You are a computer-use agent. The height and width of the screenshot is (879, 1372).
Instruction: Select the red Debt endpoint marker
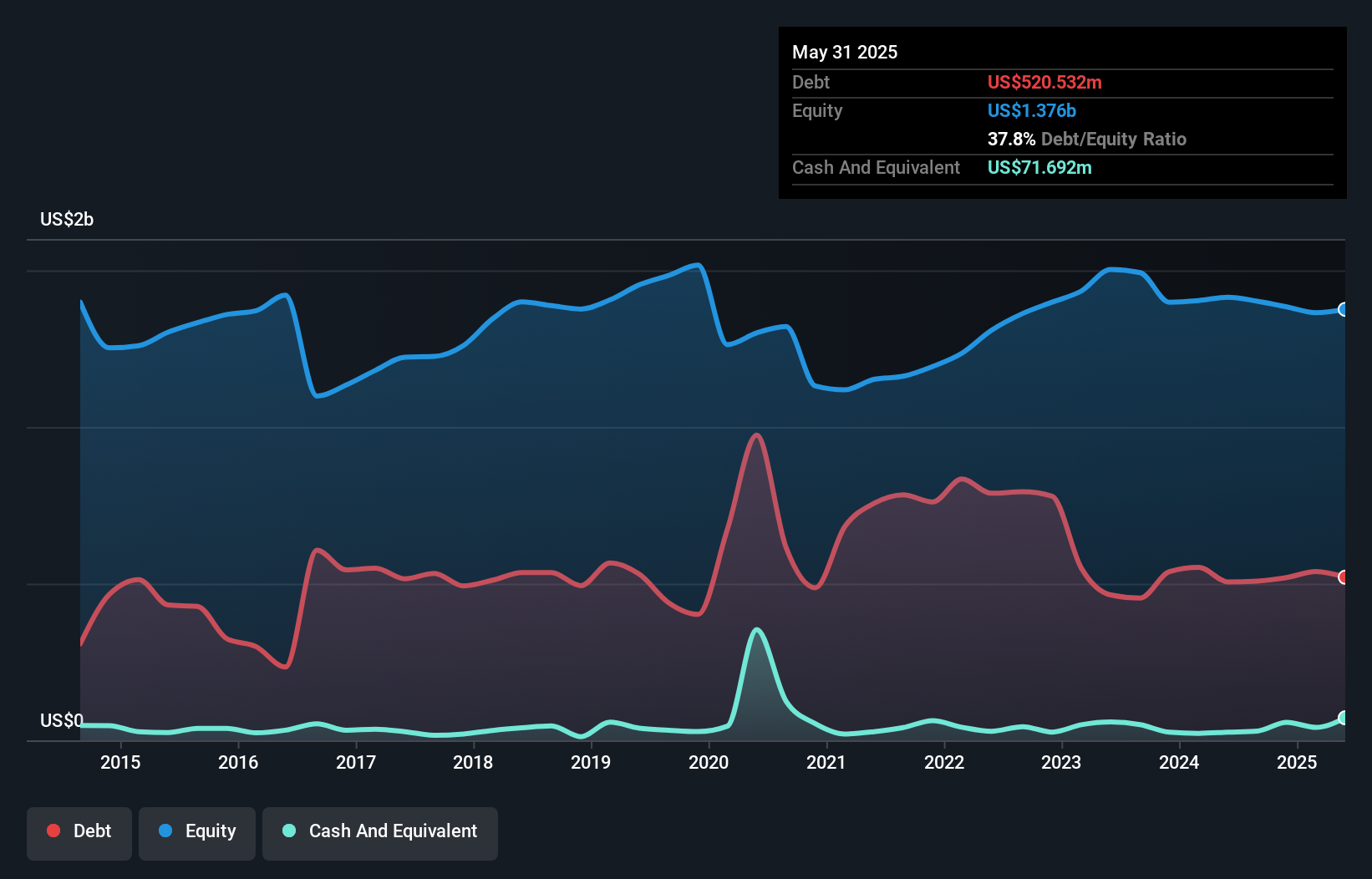1344,577
